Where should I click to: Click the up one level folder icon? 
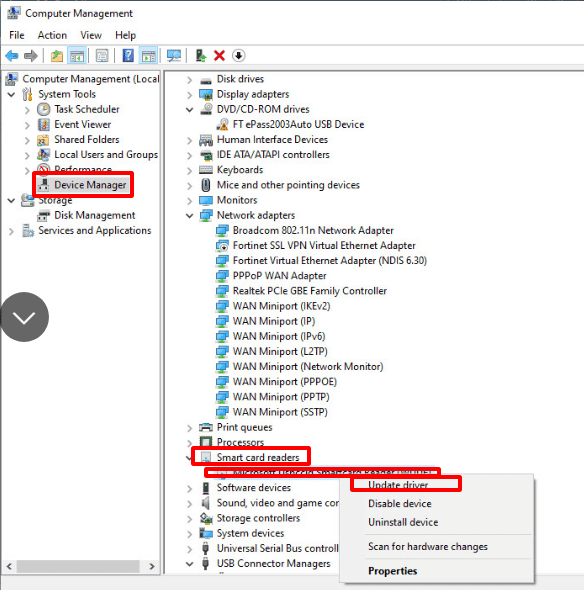(57, 56)
